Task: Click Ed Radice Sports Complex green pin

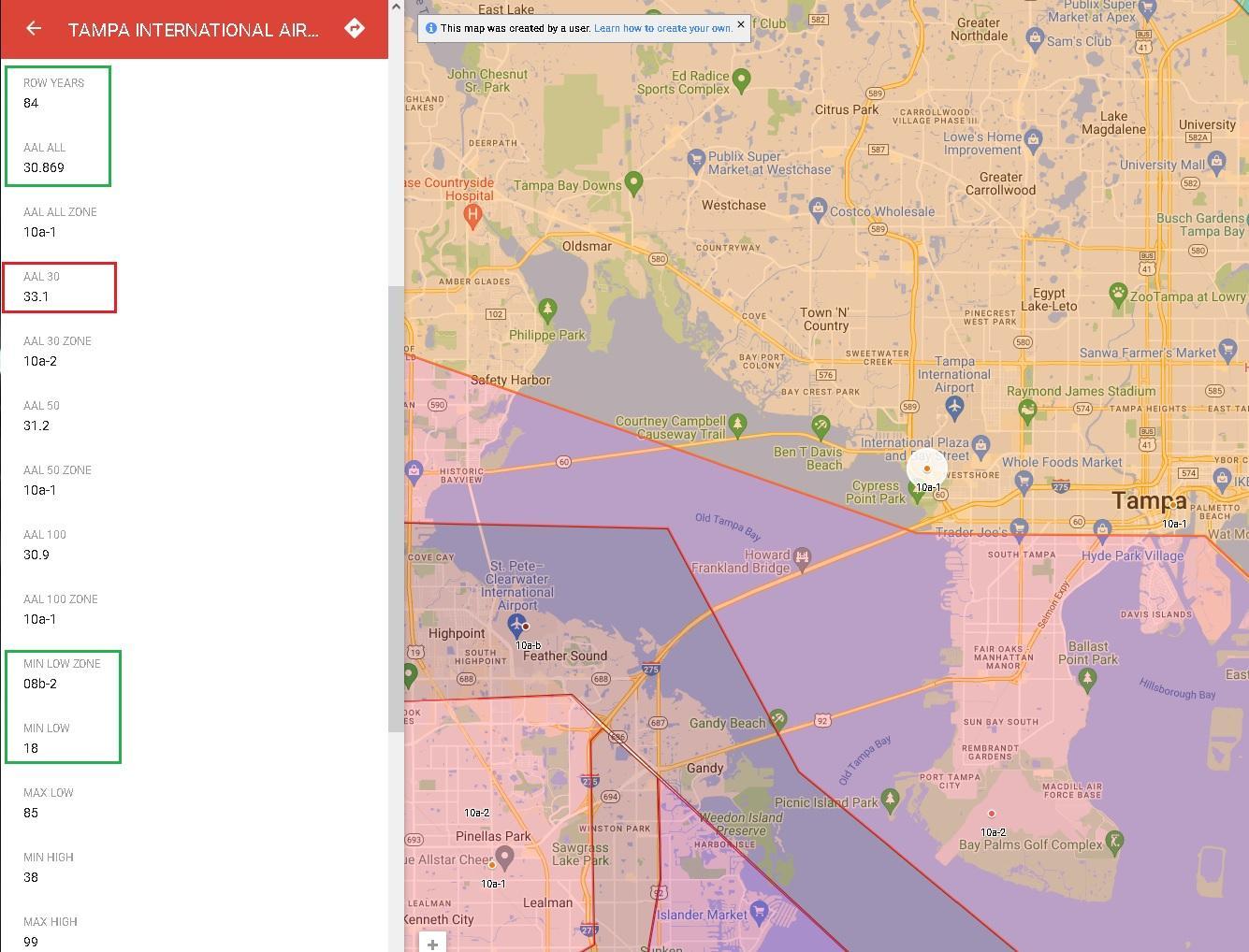Action: point(742,79)
